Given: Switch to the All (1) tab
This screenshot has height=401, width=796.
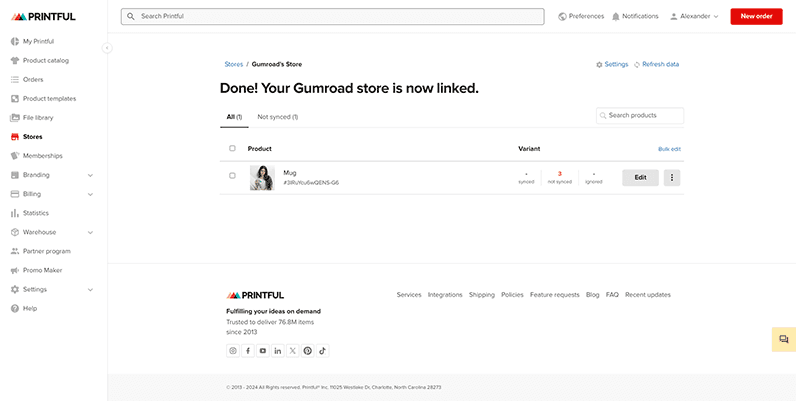Looking at the screenshot, I should tap(234, 117).
